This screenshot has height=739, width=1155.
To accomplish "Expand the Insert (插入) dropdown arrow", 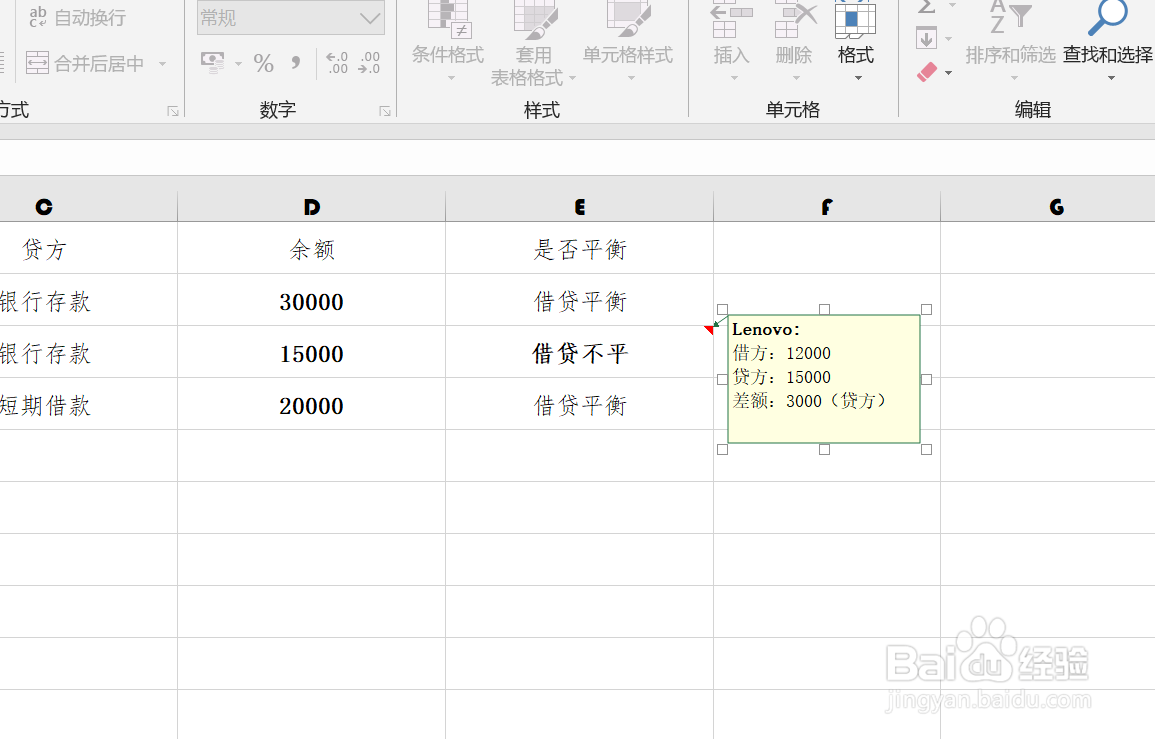I will [x=733, y=78].
